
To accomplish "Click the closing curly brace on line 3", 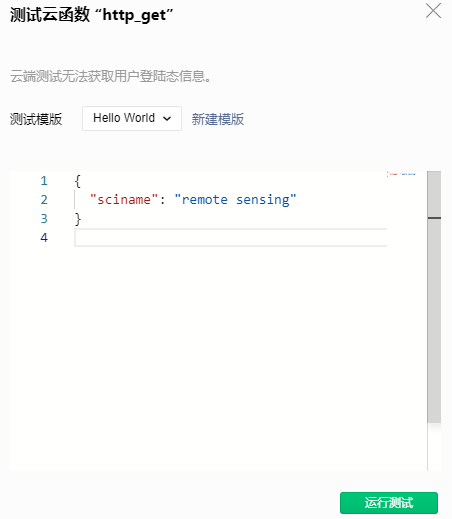I will 78,219.
